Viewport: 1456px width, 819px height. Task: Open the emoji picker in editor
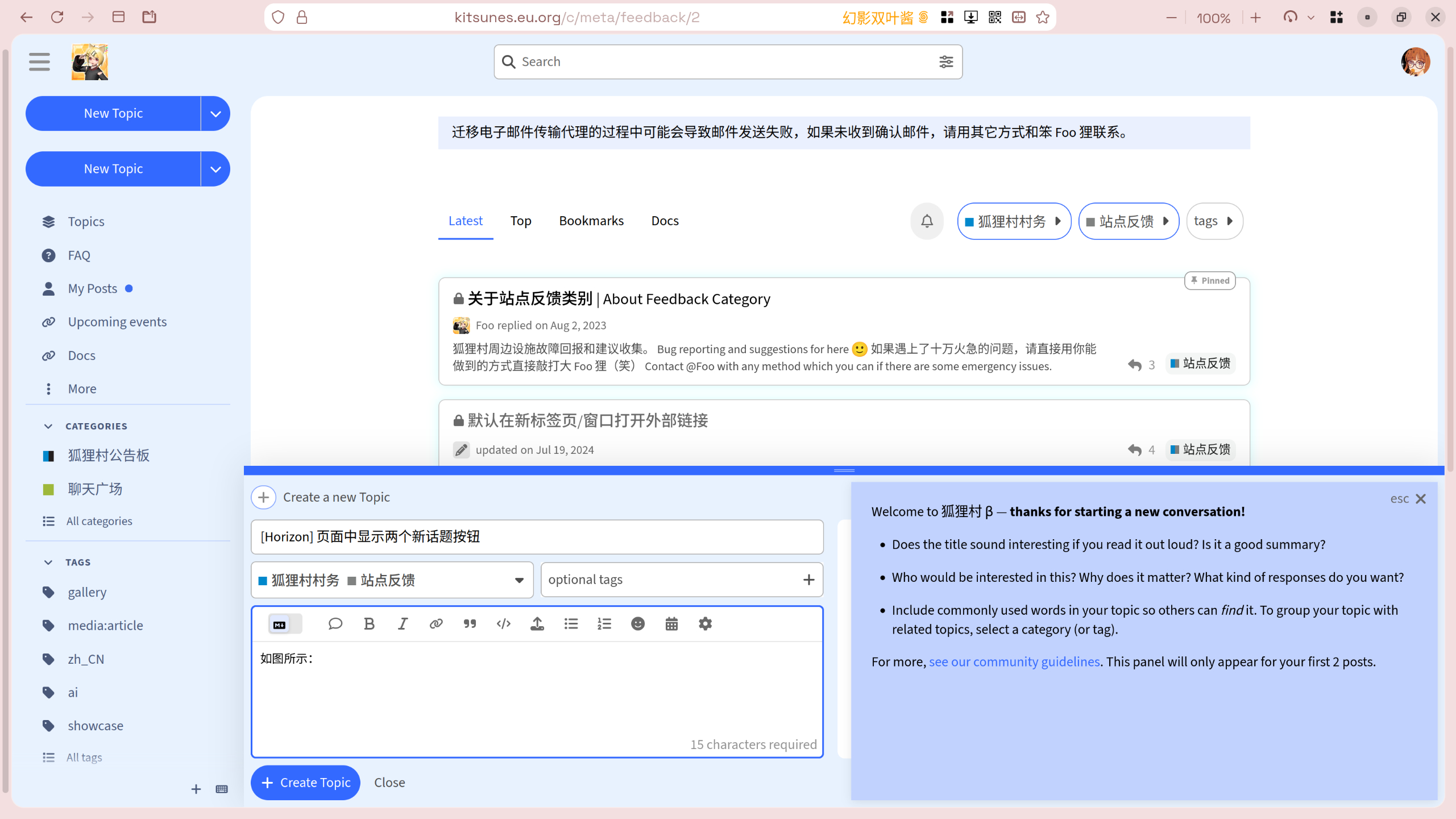(638, 624)
